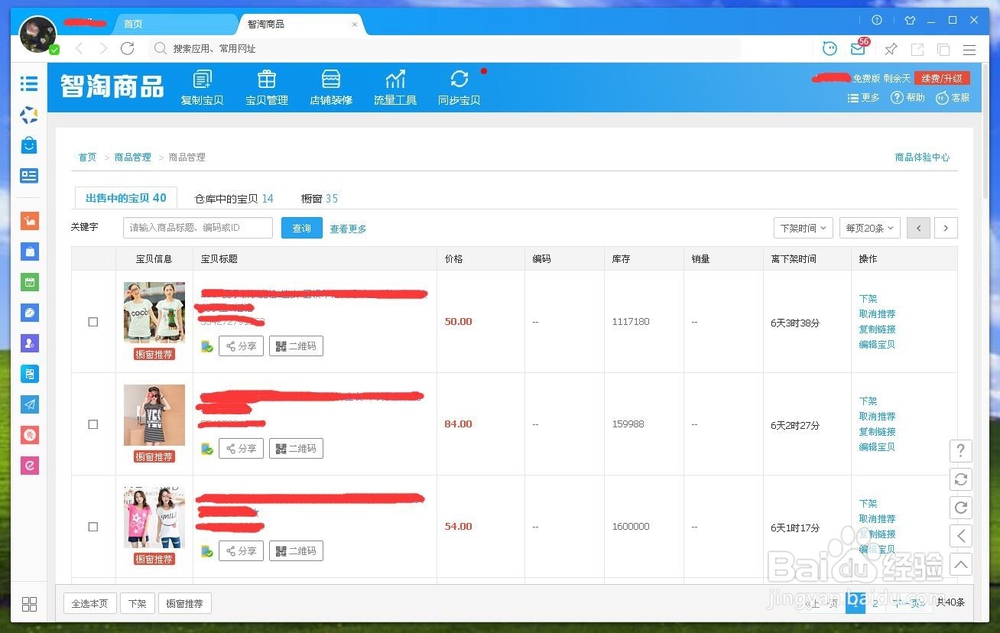Click the bottom 下架 batch button
Screen dimensions: 1000x633
(137, 604)
